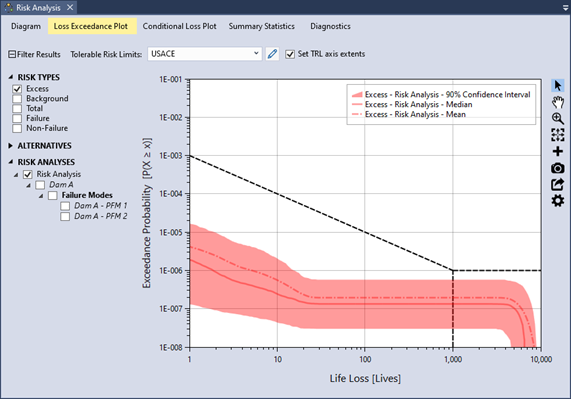Click the 90% Confidence Interval legend entry

point(441,95)
